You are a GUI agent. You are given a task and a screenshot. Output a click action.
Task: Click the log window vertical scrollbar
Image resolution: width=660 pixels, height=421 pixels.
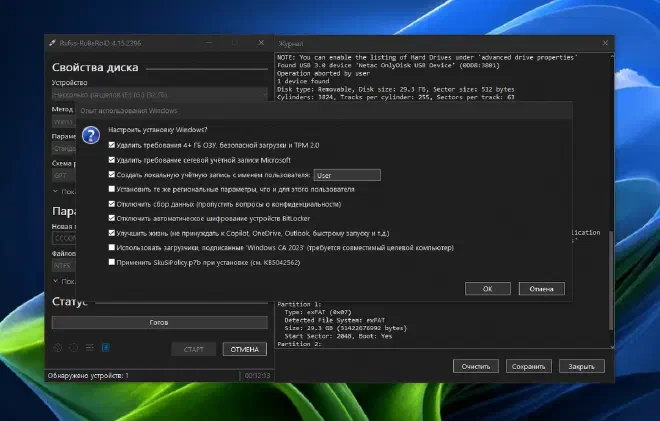[x=612, y=280]
